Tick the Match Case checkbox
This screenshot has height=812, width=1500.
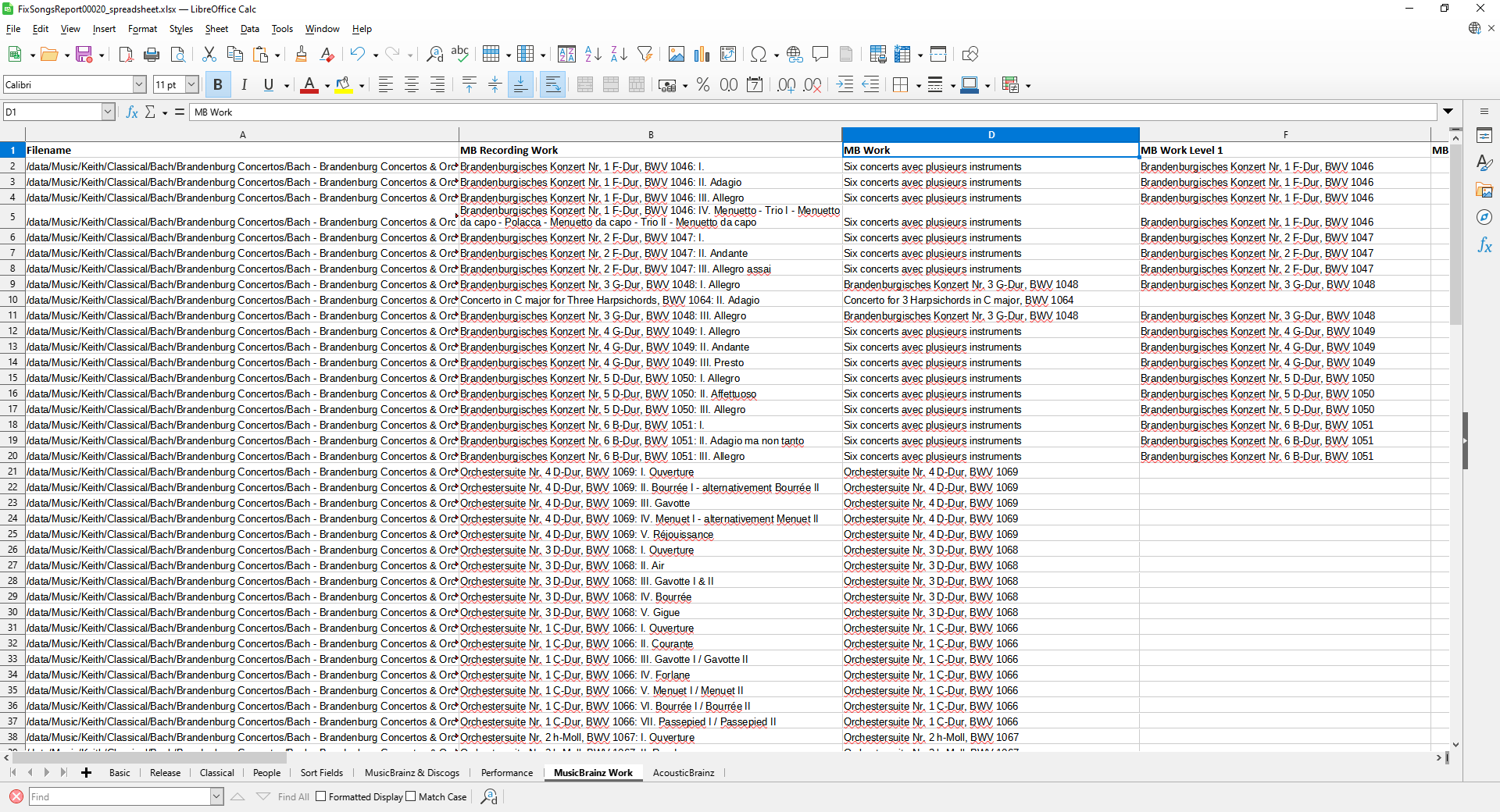pos(411,796)
